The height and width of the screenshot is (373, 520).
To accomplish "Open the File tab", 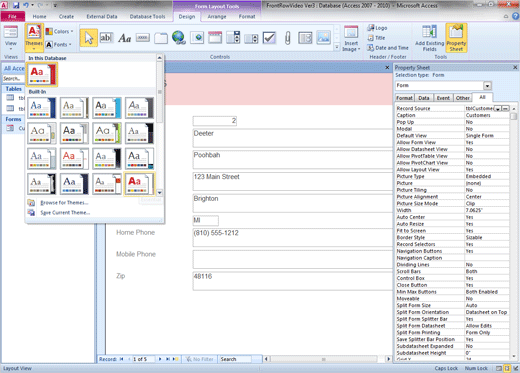I will pyautogui.click(x=13, y=16).
